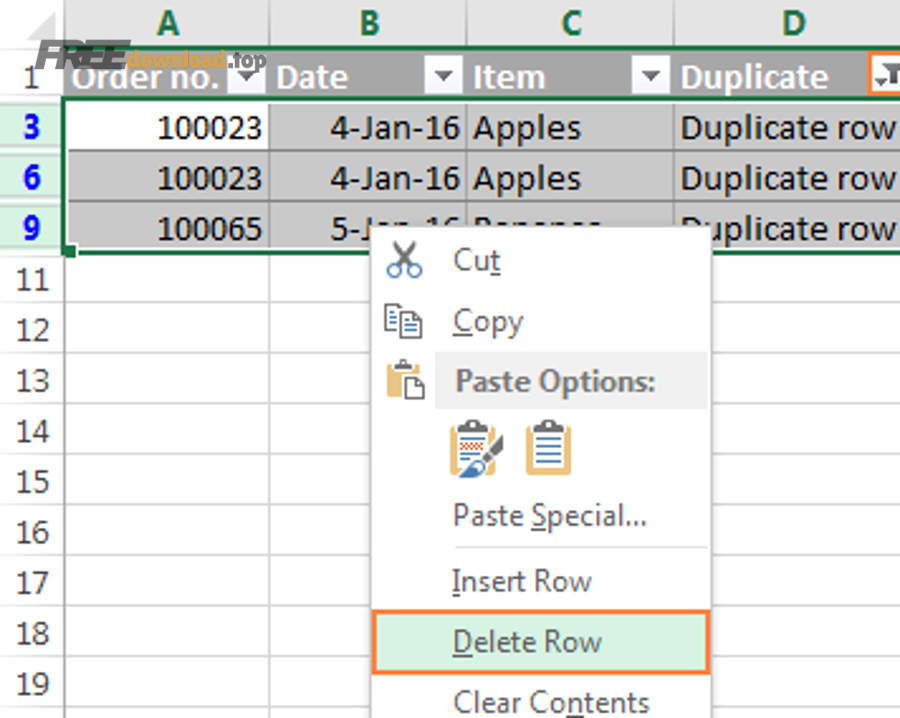900x718 pixels.
Task: Click cell 100065 in row 9
Action: coord(168,228)
